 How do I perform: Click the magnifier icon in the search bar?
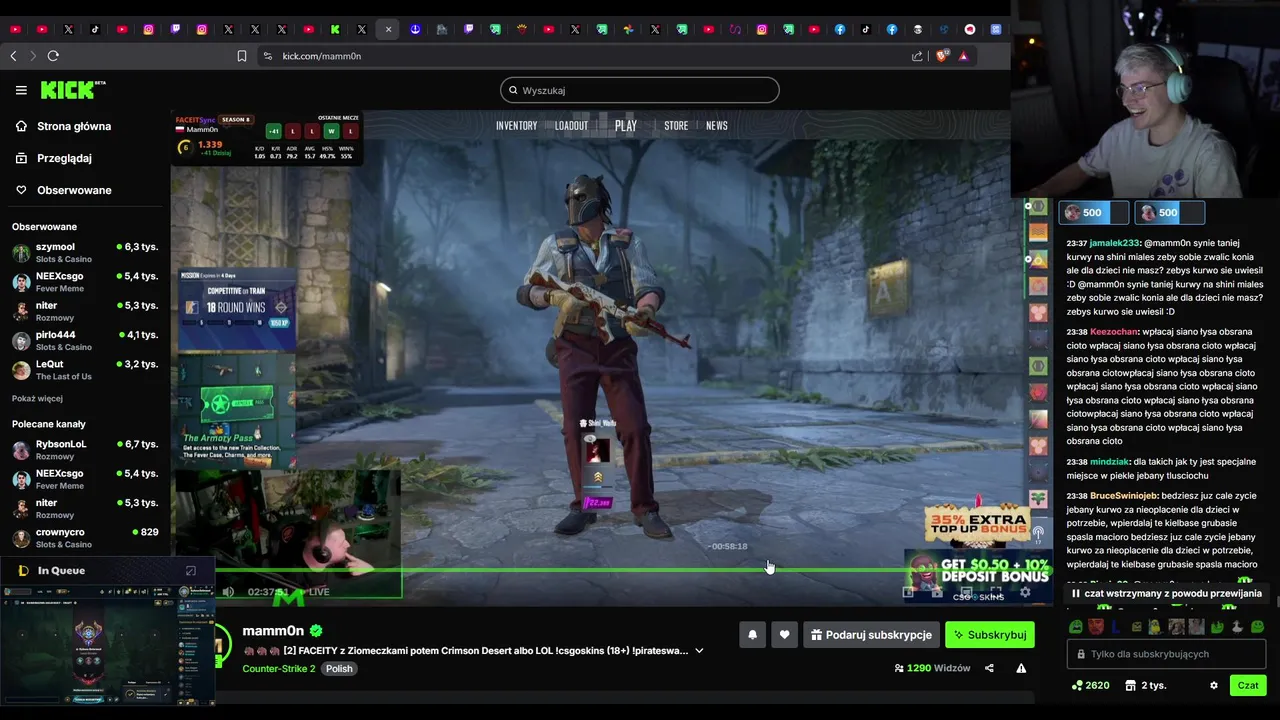[x=513, y=90]
